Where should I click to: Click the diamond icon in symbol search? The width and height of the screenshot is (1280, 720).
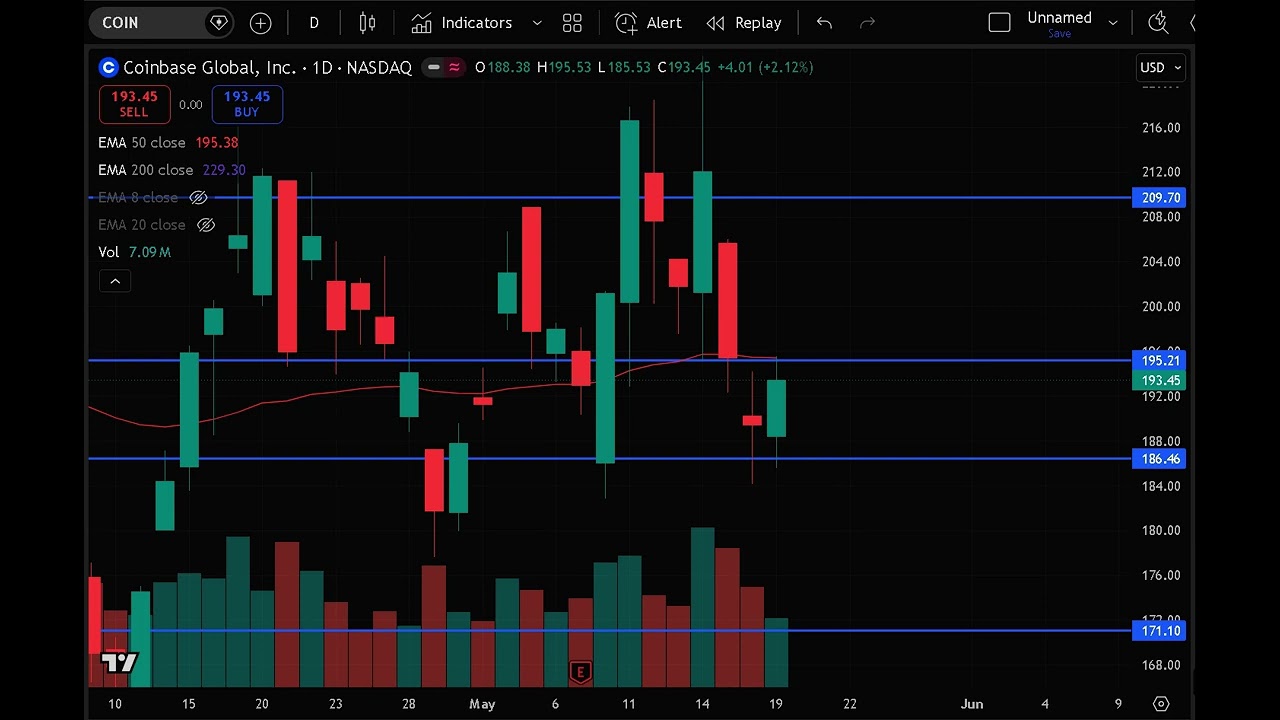point(218,22)
